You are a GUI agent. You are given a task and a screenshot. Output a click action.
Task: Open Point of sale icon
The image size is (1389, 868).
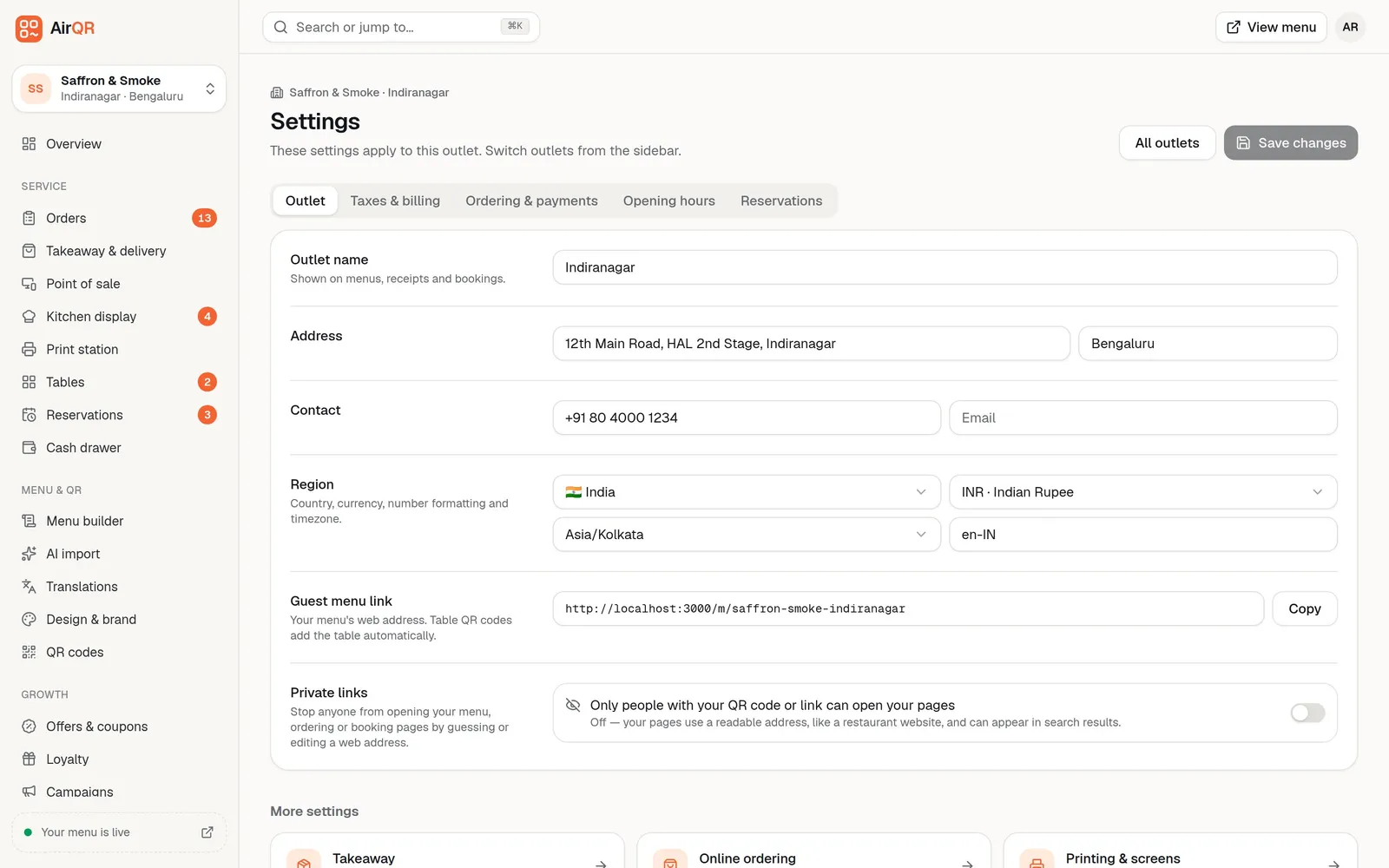click(29, 284)
